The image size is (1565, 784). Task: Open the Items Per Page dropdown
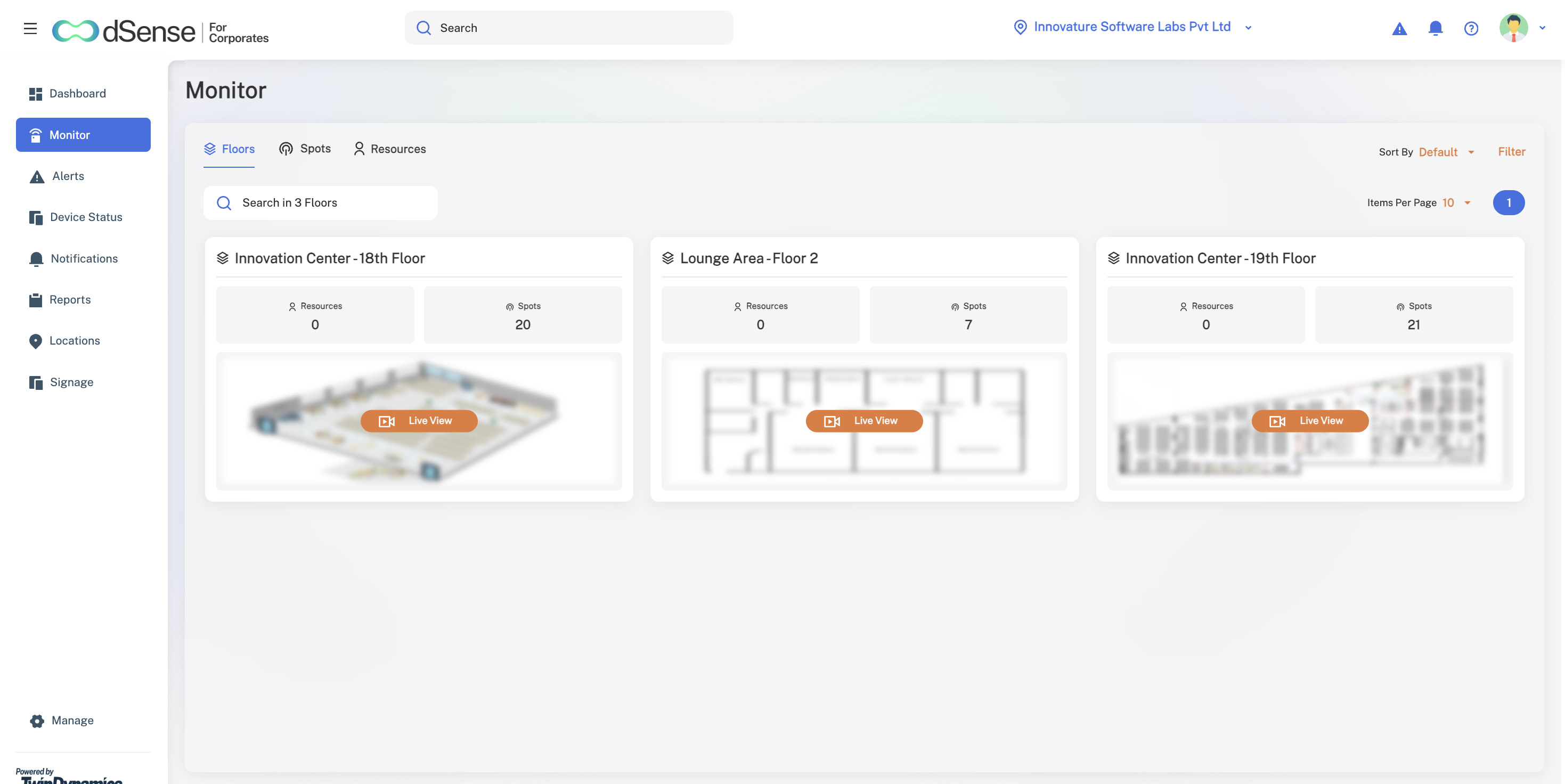click(1456, 203)
